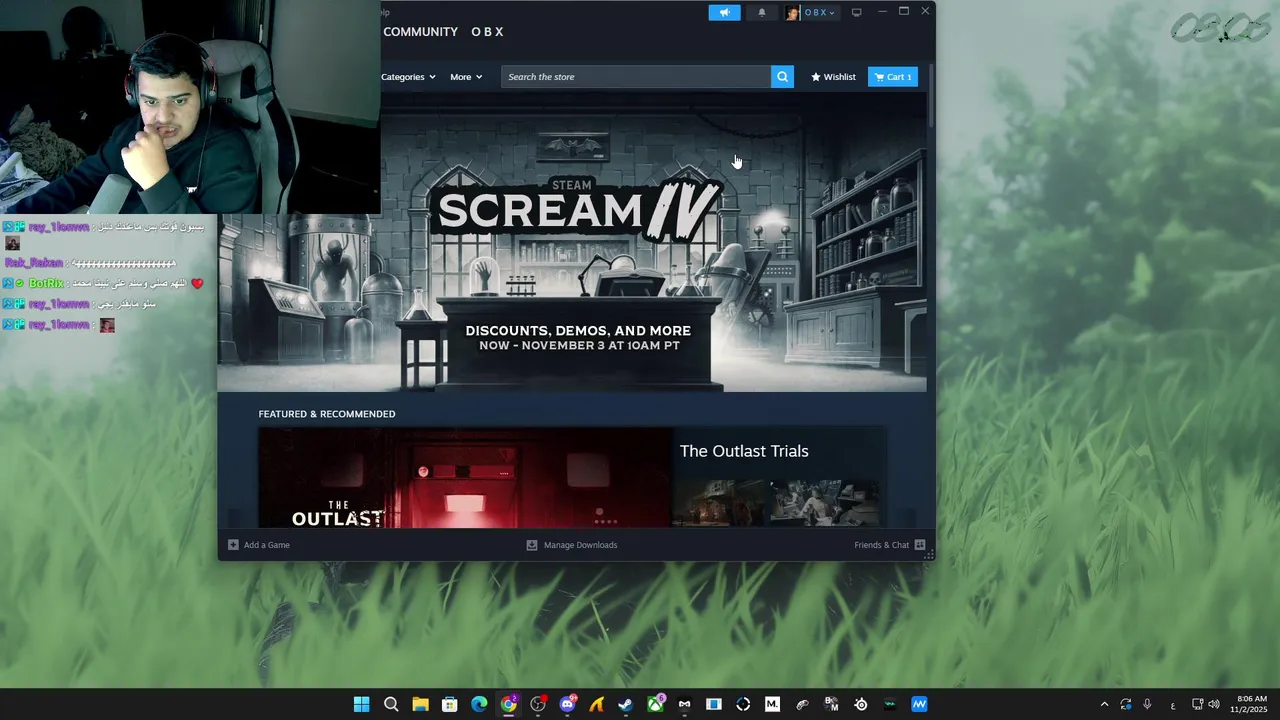Click the Friends & Chat plus icon
The height and width of the screenshot is (720, 1280).
tap(920, 545)
